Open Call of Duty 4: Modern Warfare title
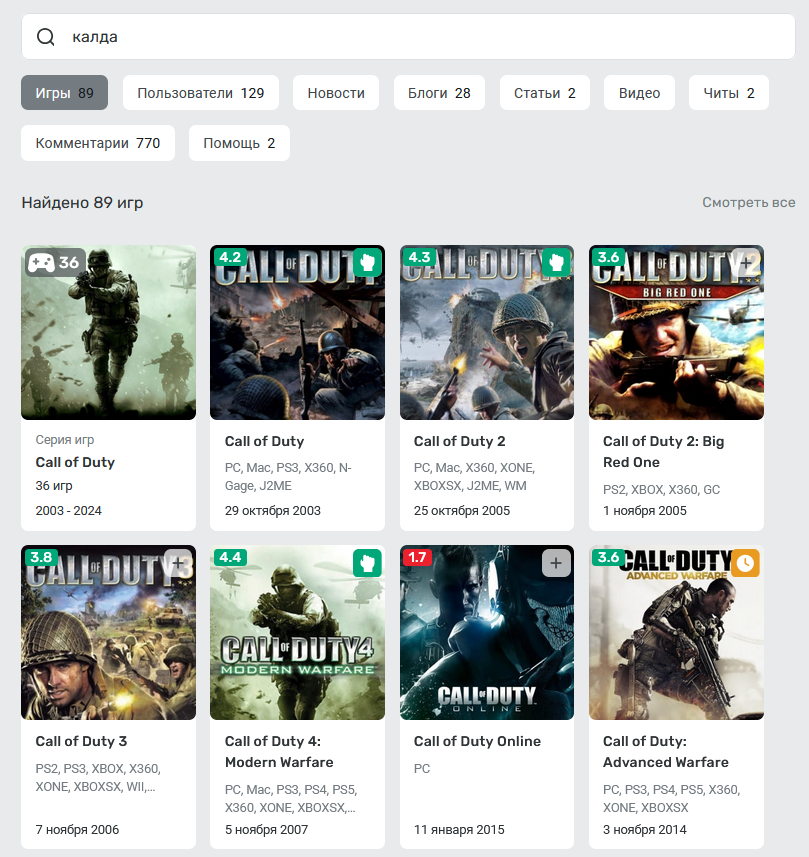The image size is (809, 857). tap(279, 752)
